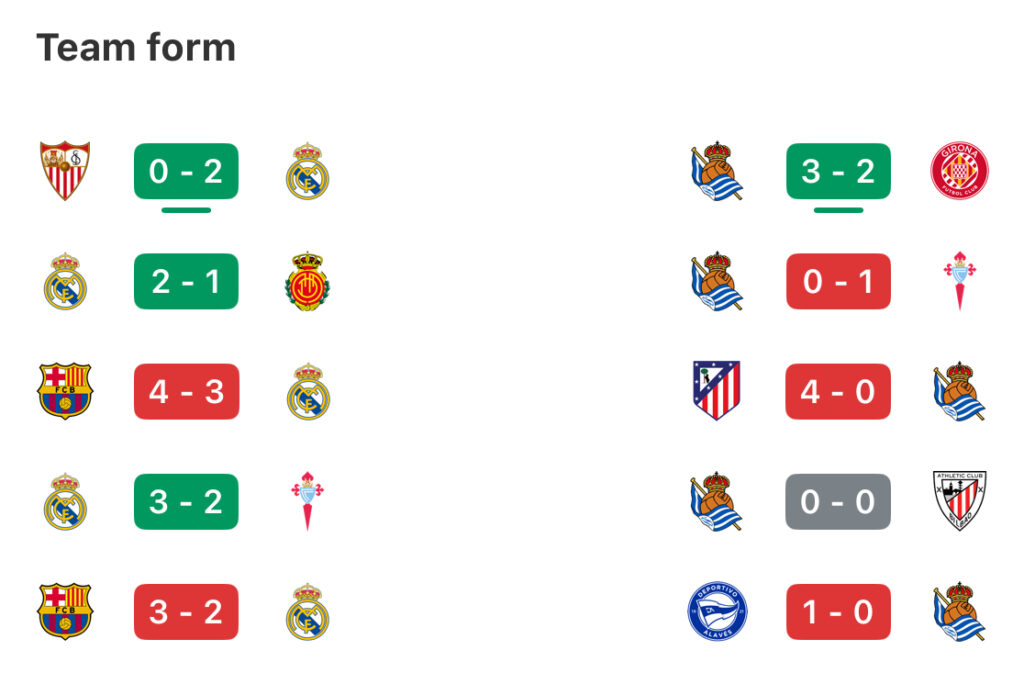Select the Girona FC crest

[959, 171]
